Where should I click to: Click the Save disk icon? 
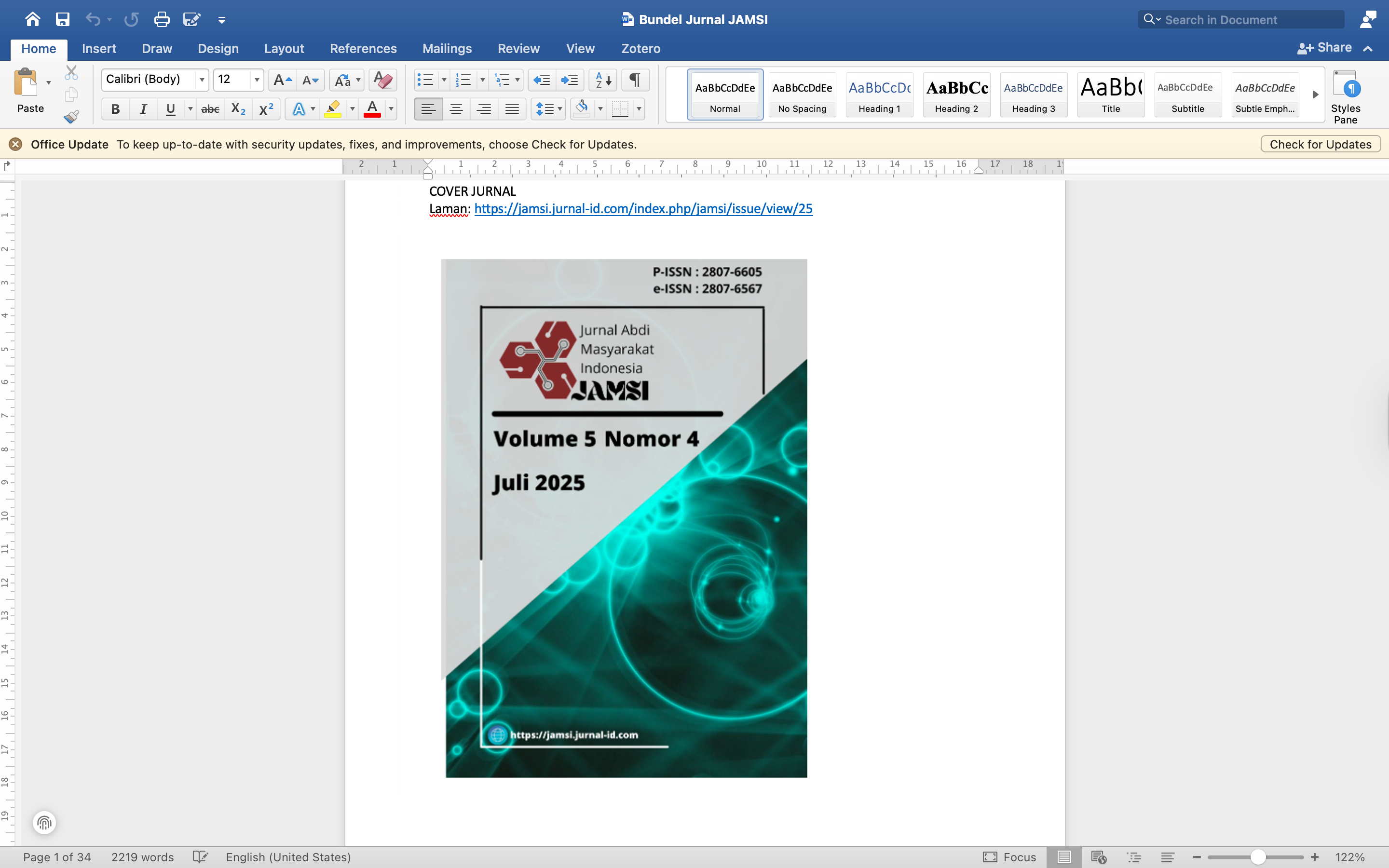[63, 19]
